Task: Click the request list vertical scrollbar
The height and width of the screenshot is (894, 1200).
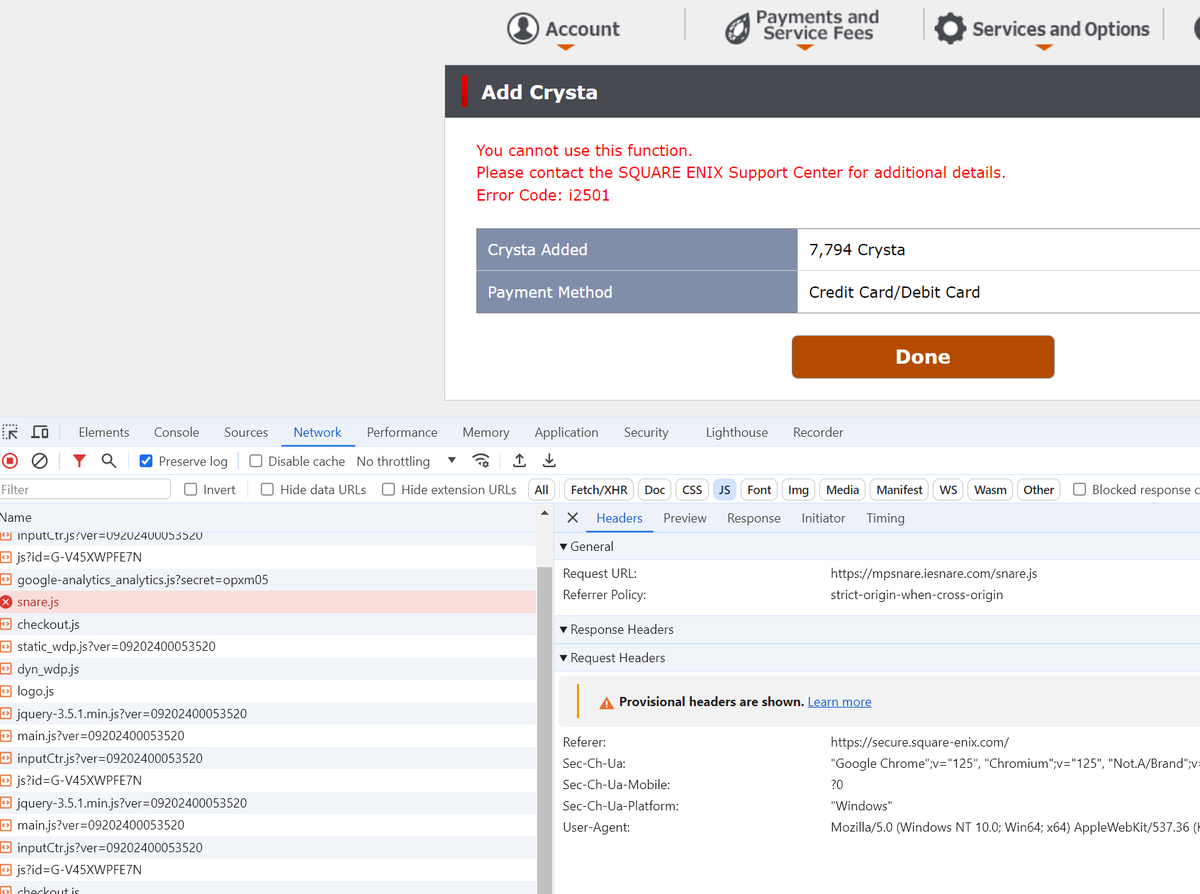Action: [x=545, y=730]
